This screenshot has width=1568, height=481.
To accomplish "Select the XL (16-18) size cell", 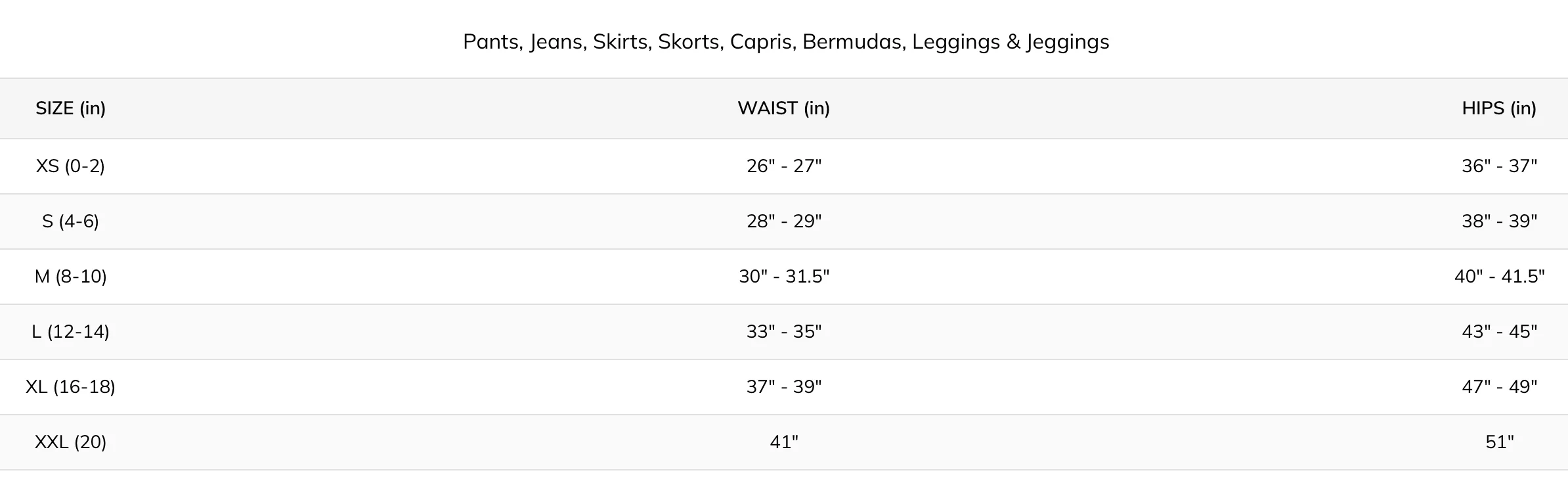I will 70,387.
